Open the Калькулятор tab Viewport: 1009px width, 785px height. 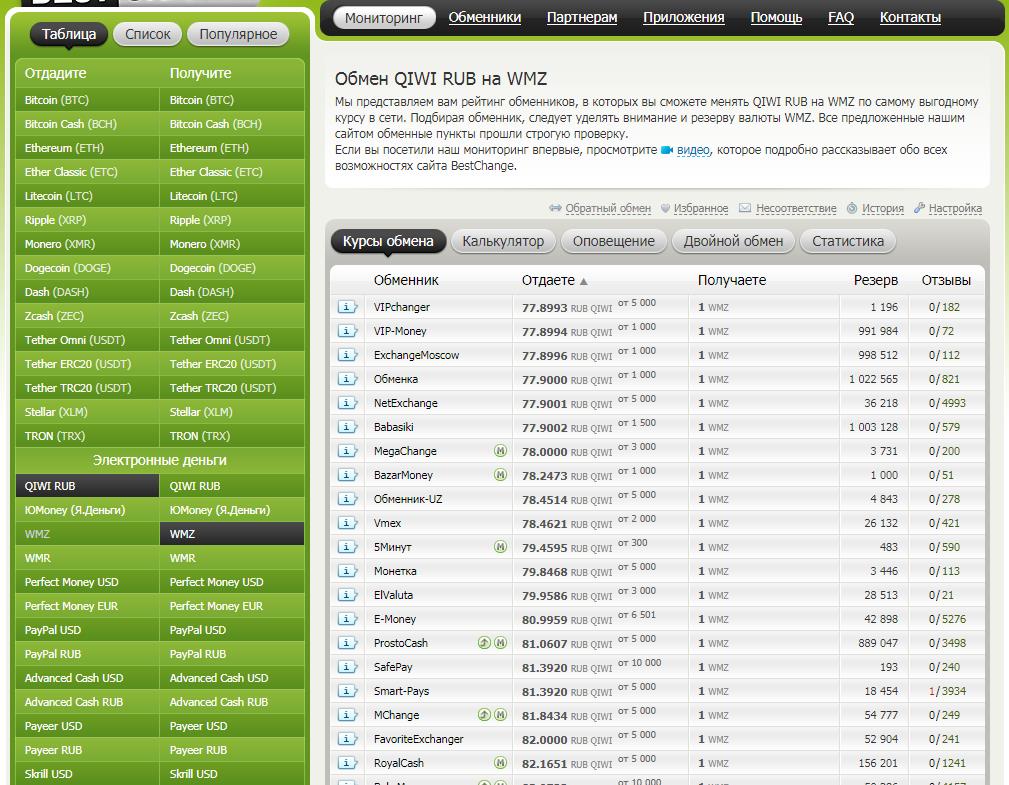coord(503,241)
